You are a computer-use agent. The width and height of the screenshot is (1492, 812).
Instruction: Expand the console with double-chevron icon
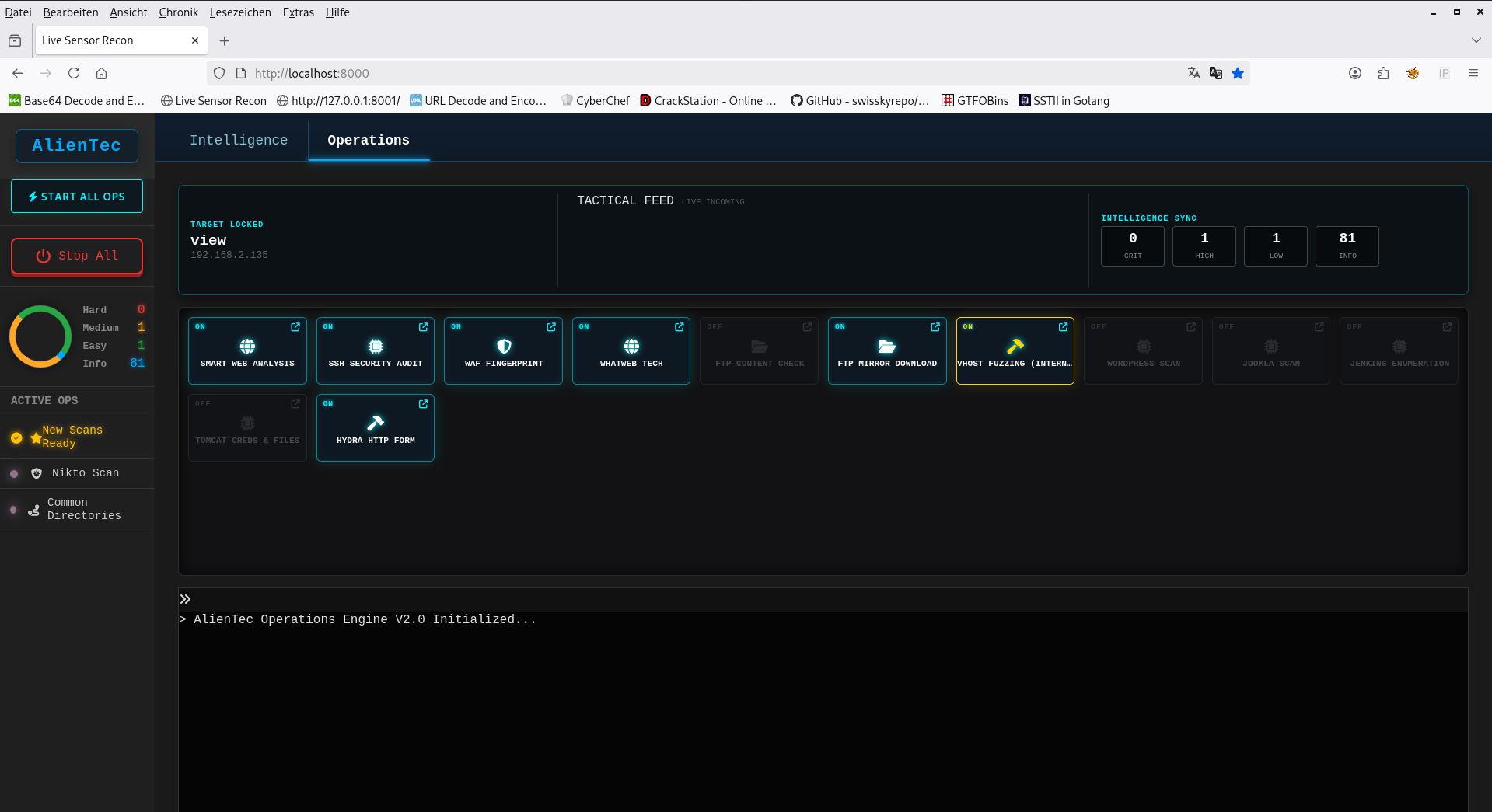click(x=185, y=599)
